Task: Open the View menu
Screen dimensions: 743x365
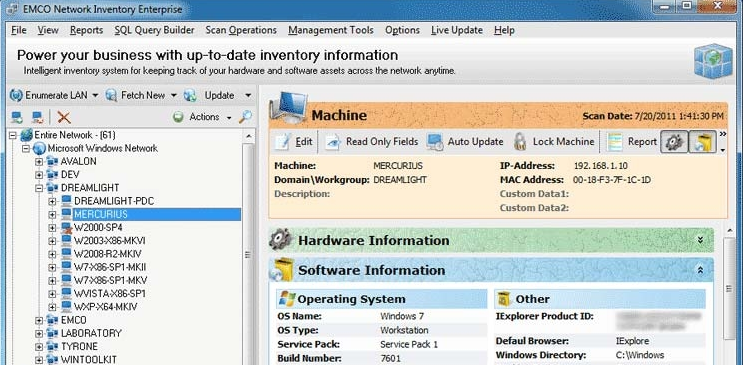Action: point(48,30)
